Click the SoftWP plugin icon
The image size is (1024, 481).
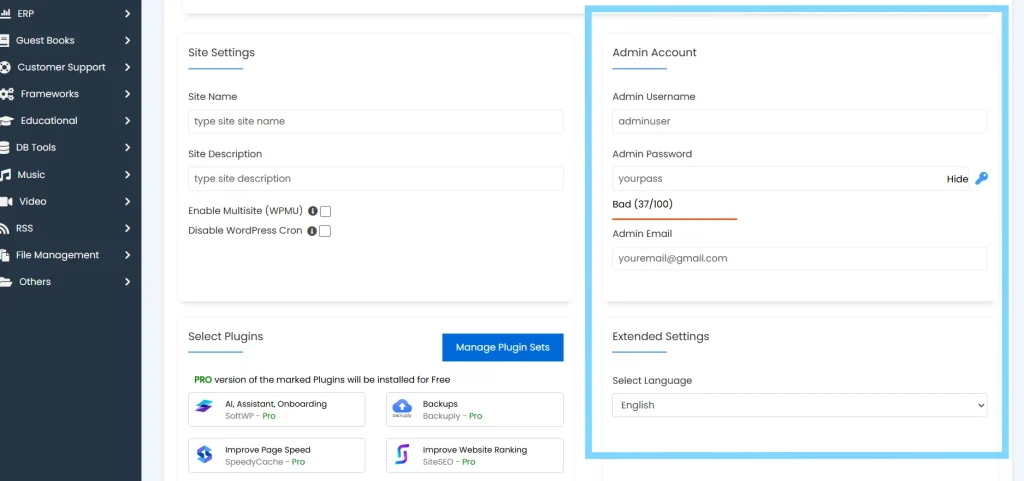[204, 406]
